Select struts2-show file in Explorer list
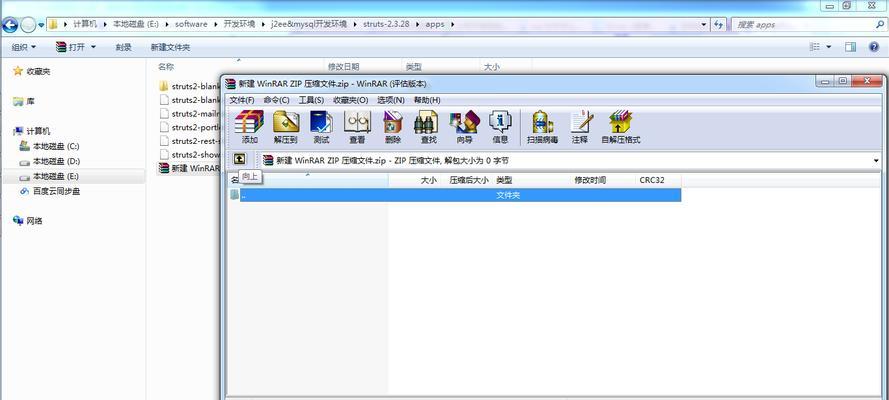889x400 pixels. coord(189,154)
